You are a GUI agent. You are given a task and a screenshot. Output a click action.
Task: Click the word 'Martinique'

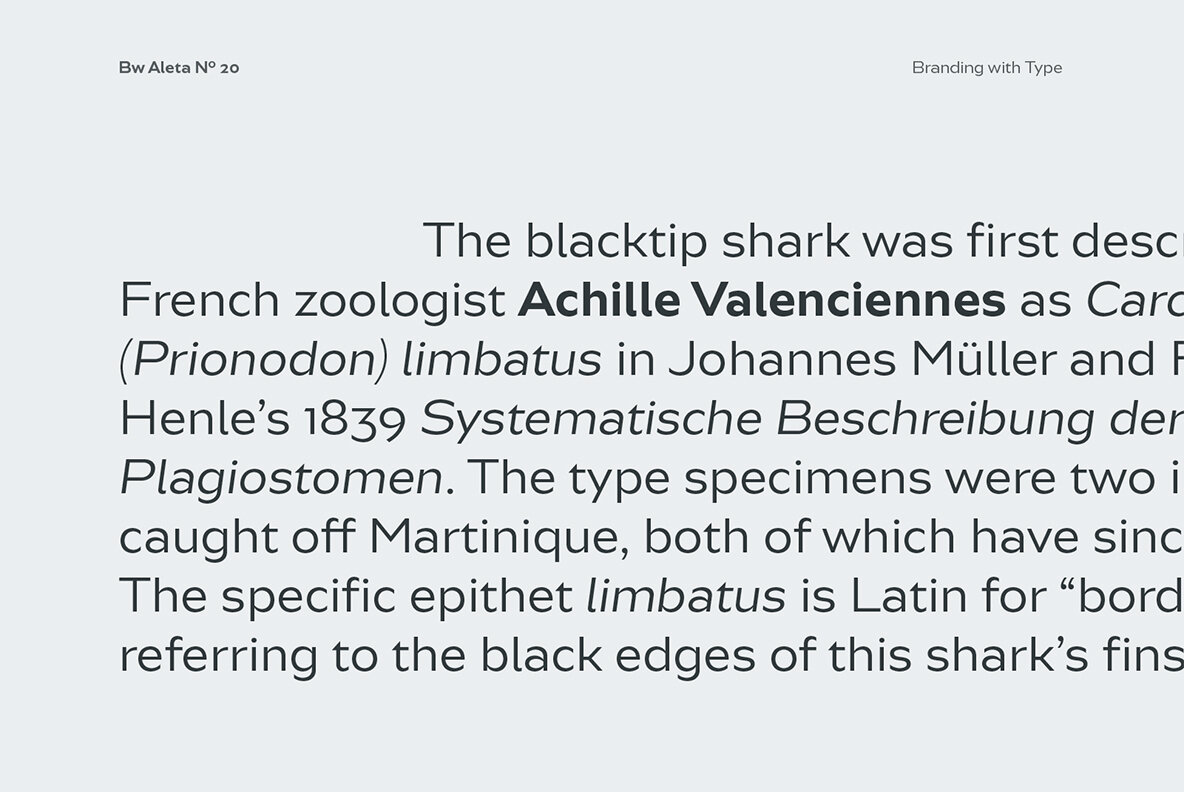pos(498,537)
